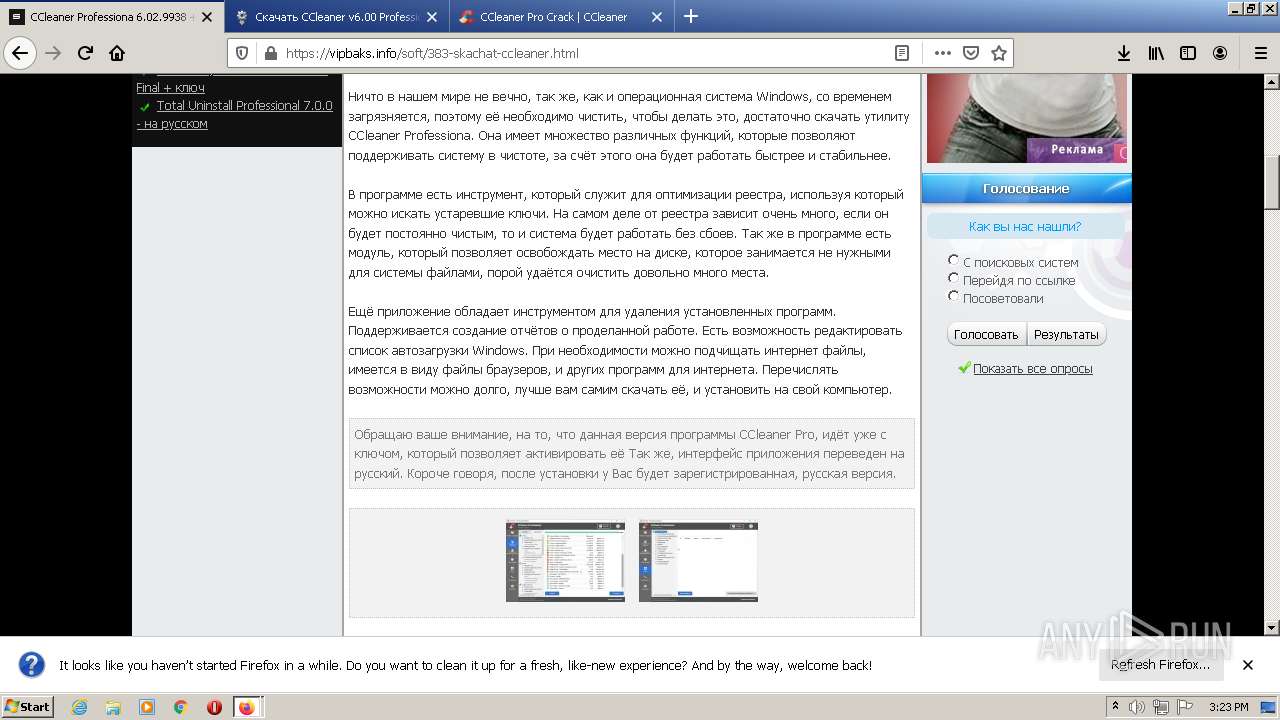
Task: Click the Refresh Firefox button
Action: point(1160,665)
